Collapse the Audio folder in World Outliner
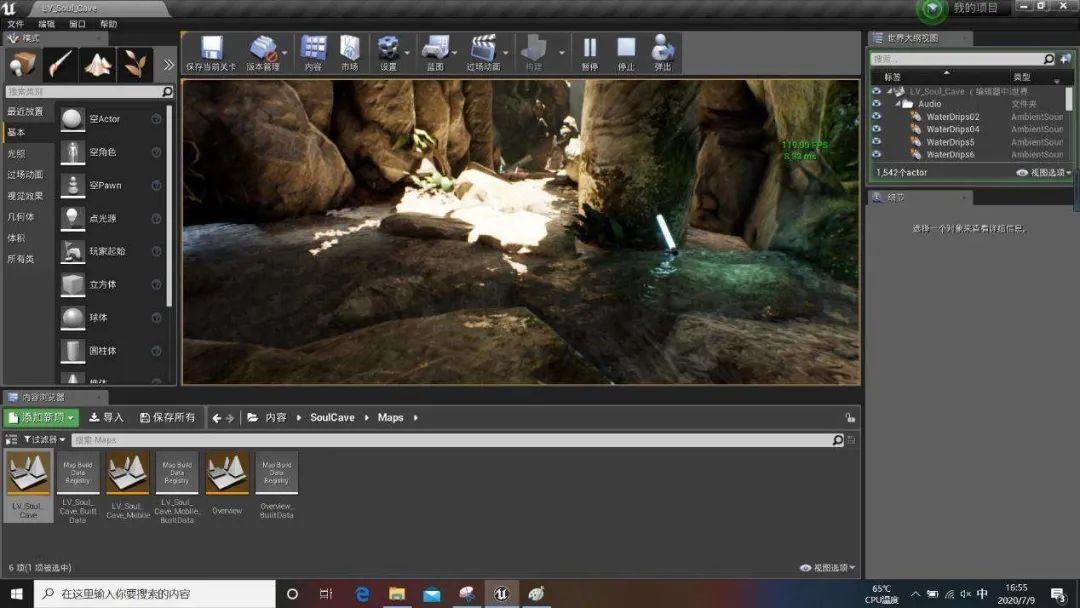 898,104
